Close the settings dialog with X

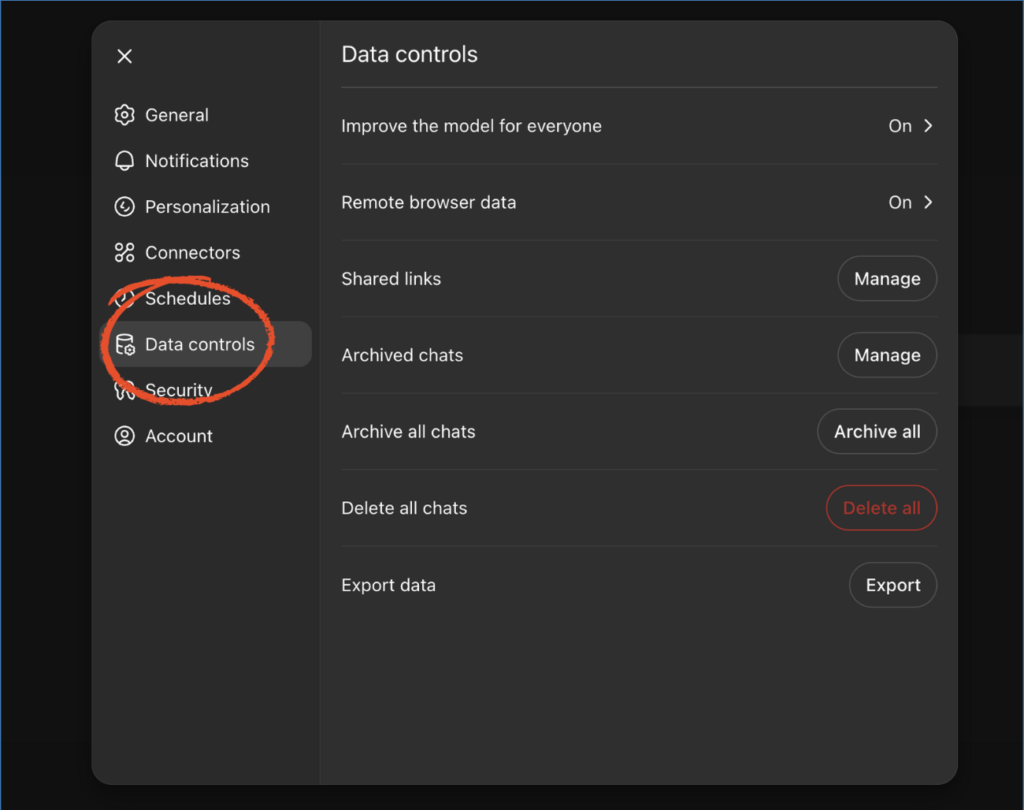[124, 57]
